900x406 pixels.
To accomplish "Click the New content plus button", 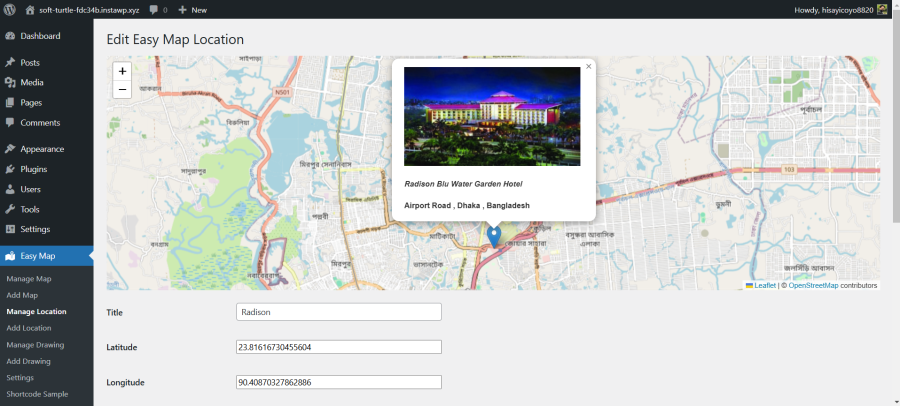I will tap(192, 10).
